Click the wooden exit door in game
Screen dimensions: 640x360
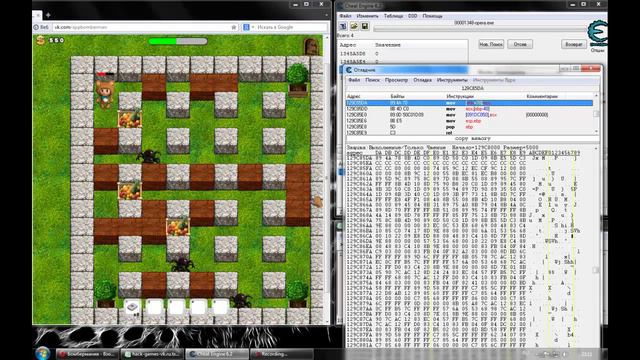pyautogui.click(x=311, y=47)
